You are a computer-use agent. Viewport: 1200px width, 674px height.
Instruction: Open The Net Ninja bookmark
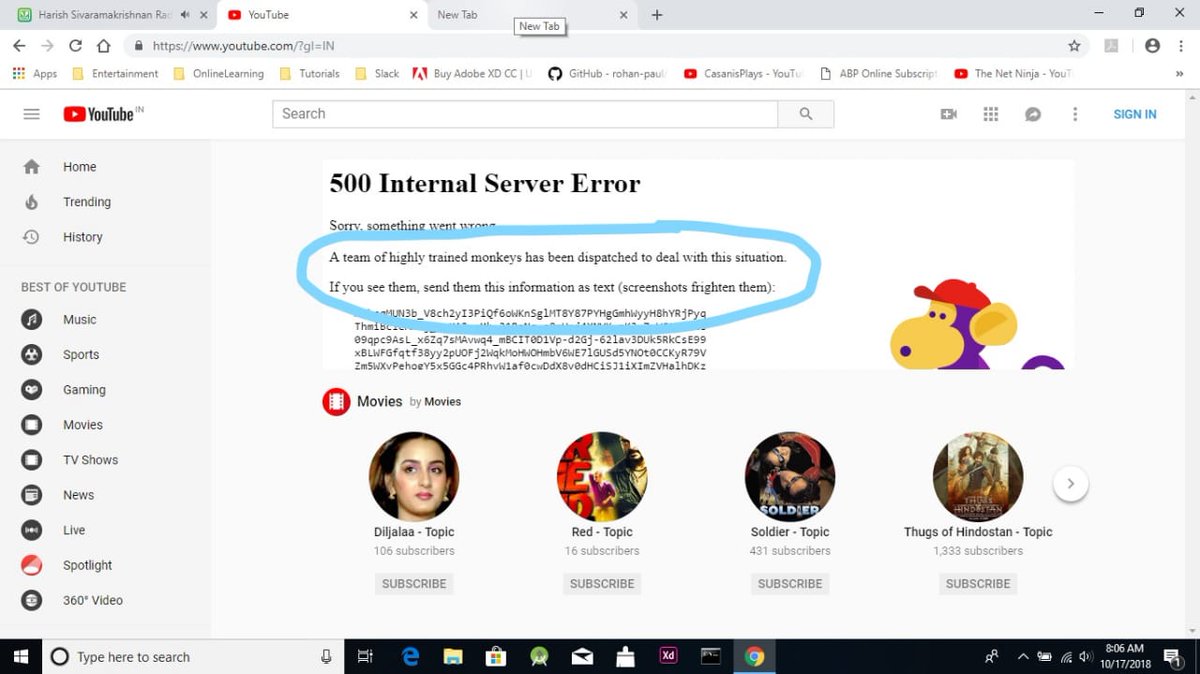coord(1014,73)
